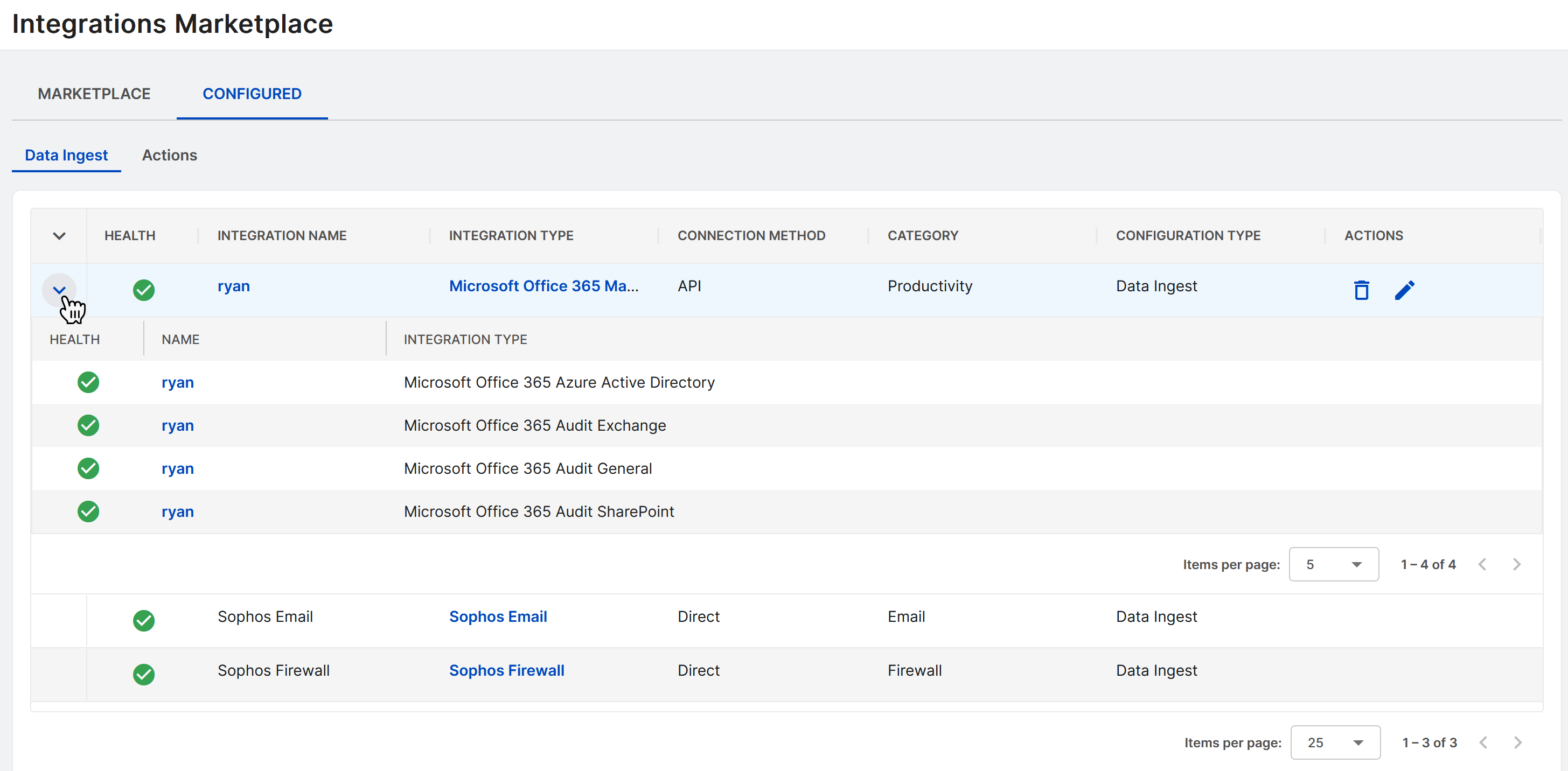Screen dimensions: 1568x771
Task: Click the INTEGRATION NAME column header
Action: [282, 235]
